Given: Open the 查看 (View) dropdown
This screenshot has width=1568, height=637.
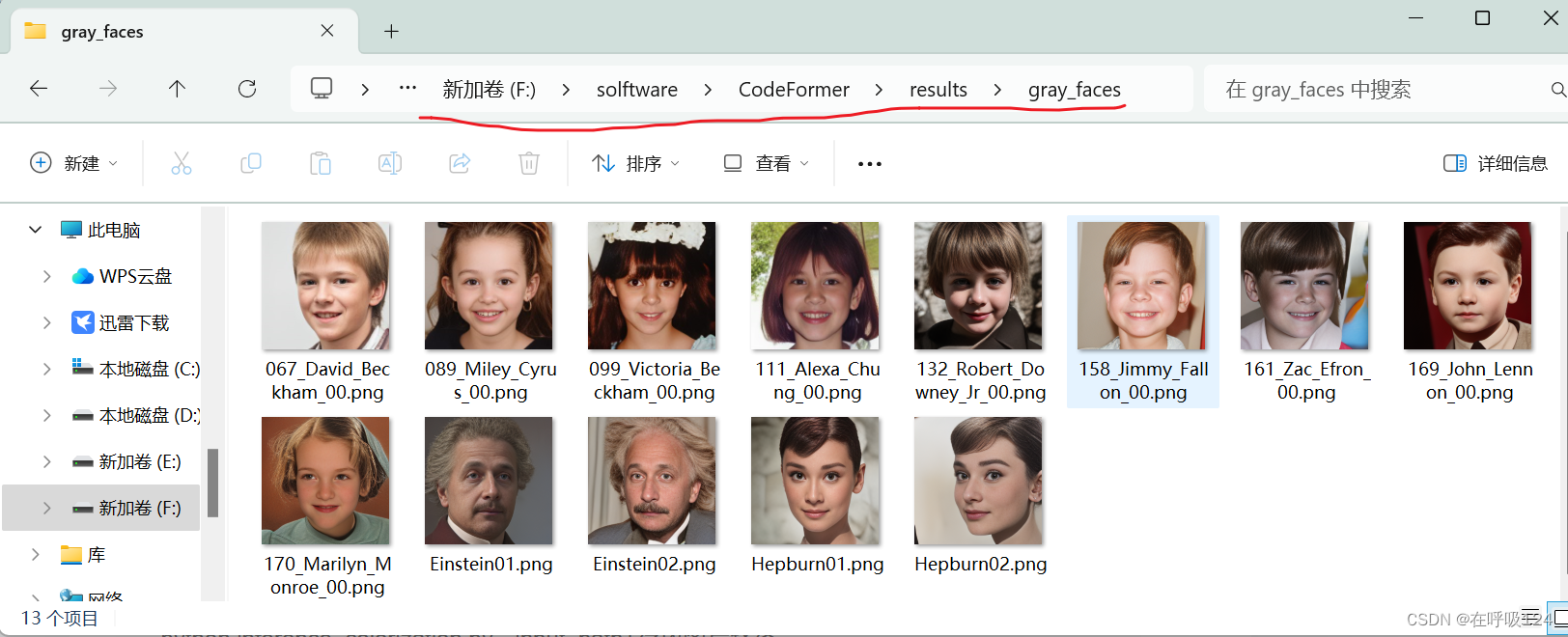Looking at the screenshot, I should click(767, 163).
